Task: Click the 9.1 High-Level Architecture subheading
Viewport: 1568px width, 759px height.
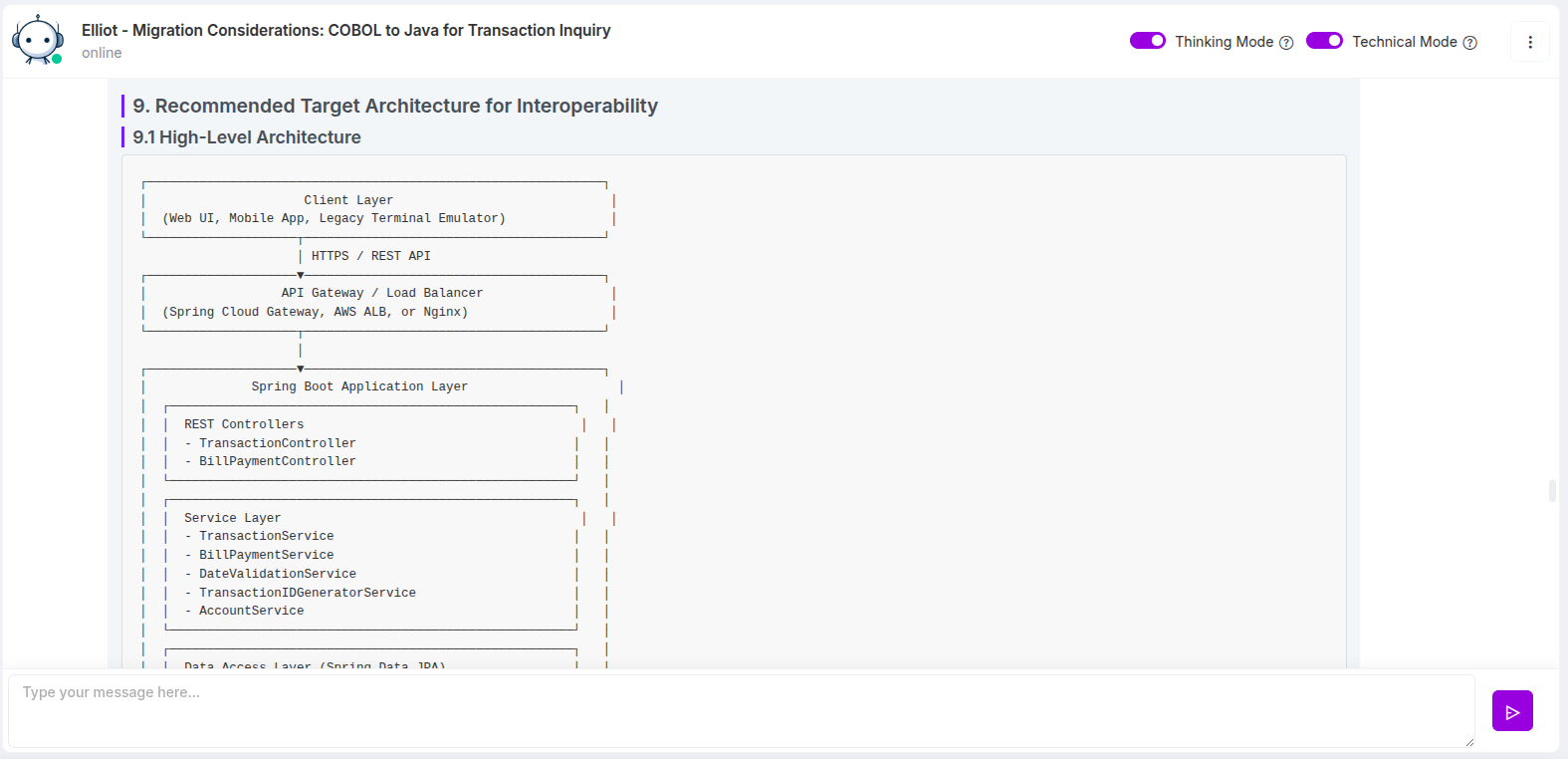Action: coord(247,137)
